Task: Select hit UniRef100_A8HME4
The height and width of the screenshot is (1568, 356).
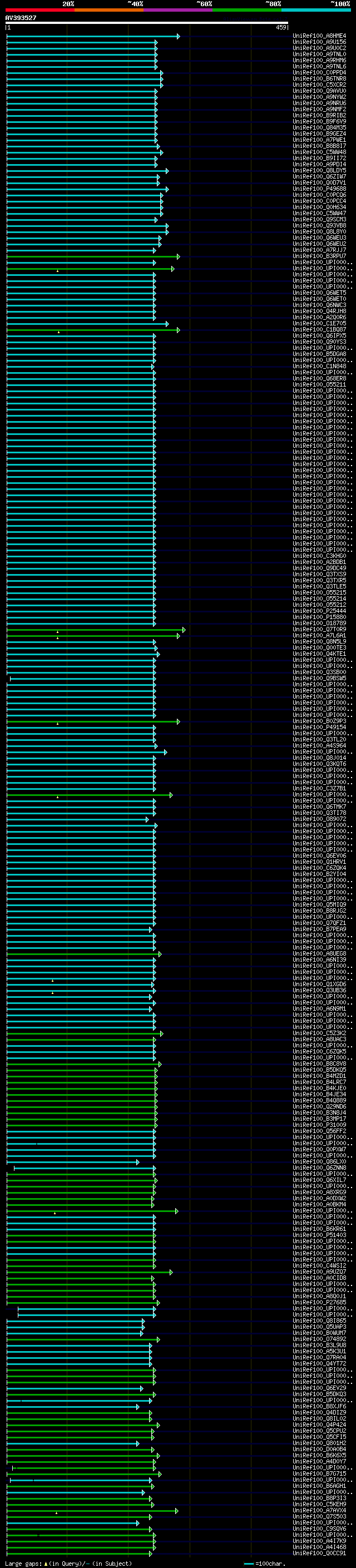Action: tap(319, 36)
